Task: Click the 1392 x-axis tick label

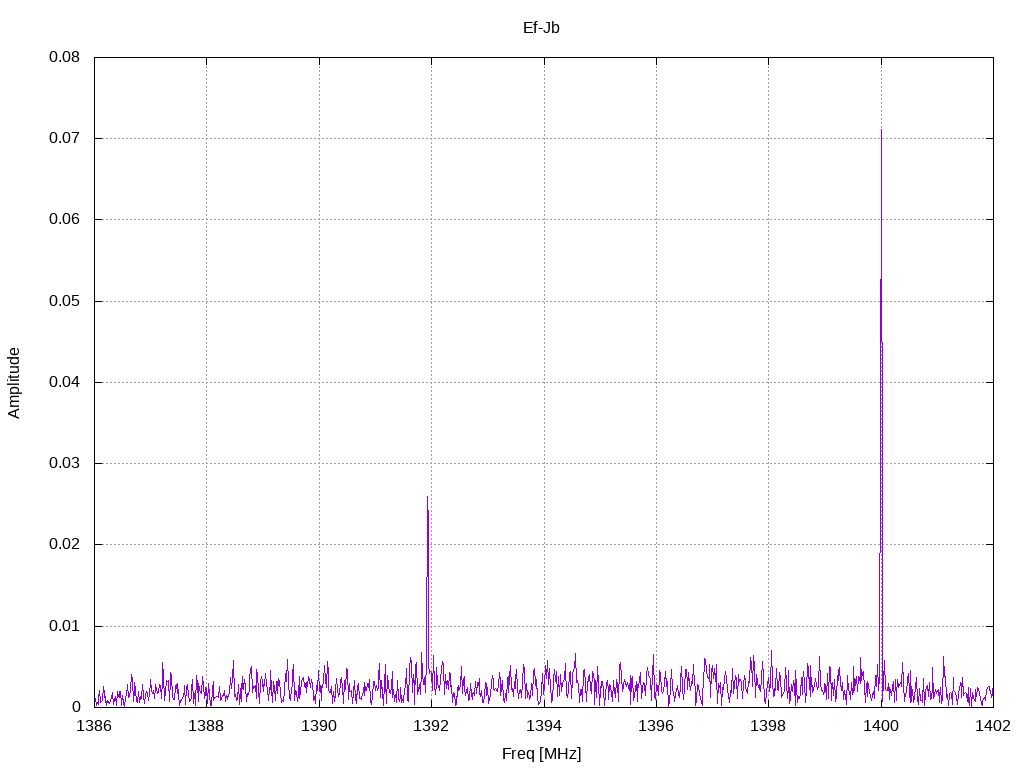Action: [x=431, y=726]
